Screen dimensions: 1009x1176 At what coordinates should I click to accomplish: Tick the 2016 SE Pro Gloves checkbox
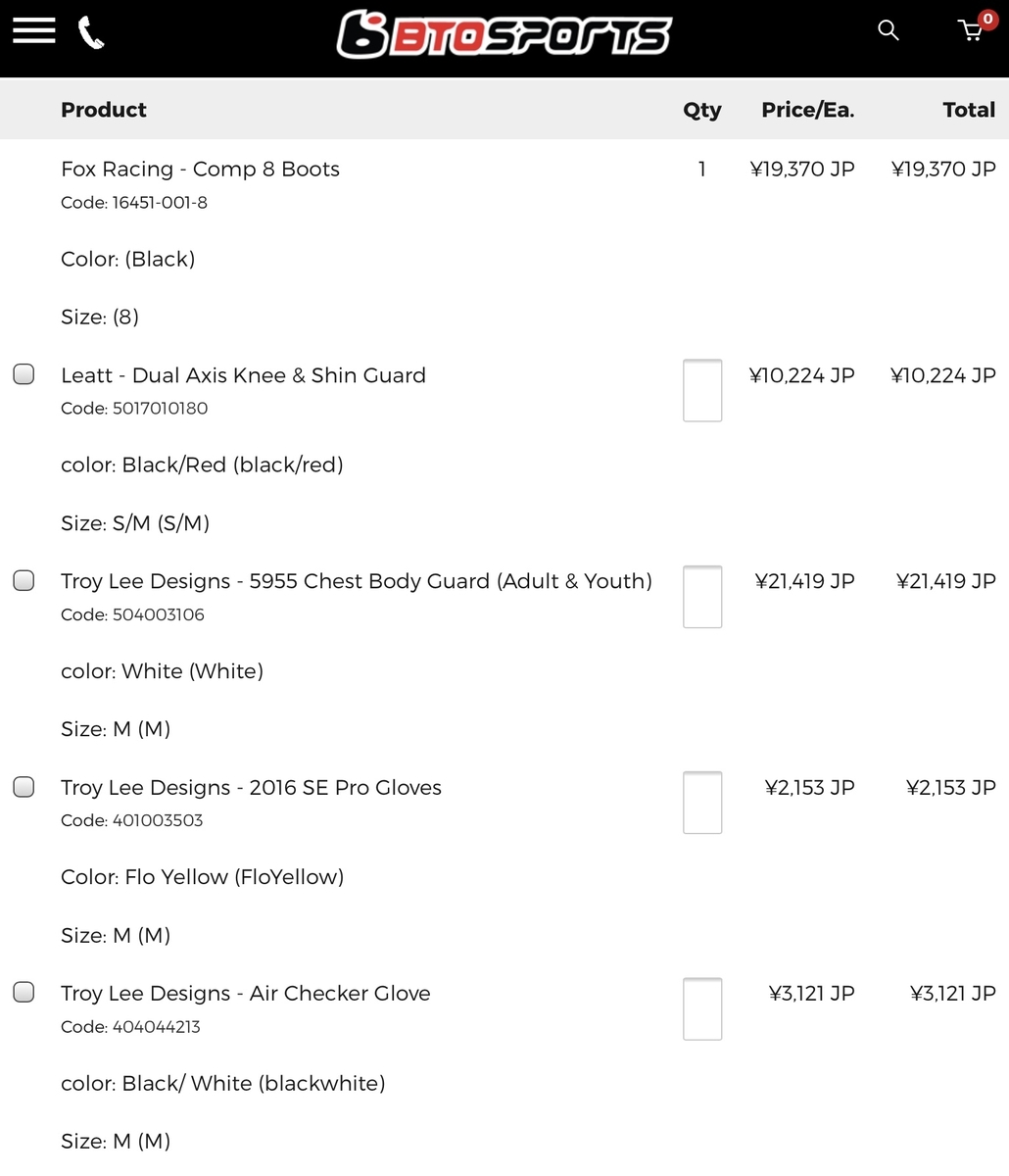click(x=24, y=786)
